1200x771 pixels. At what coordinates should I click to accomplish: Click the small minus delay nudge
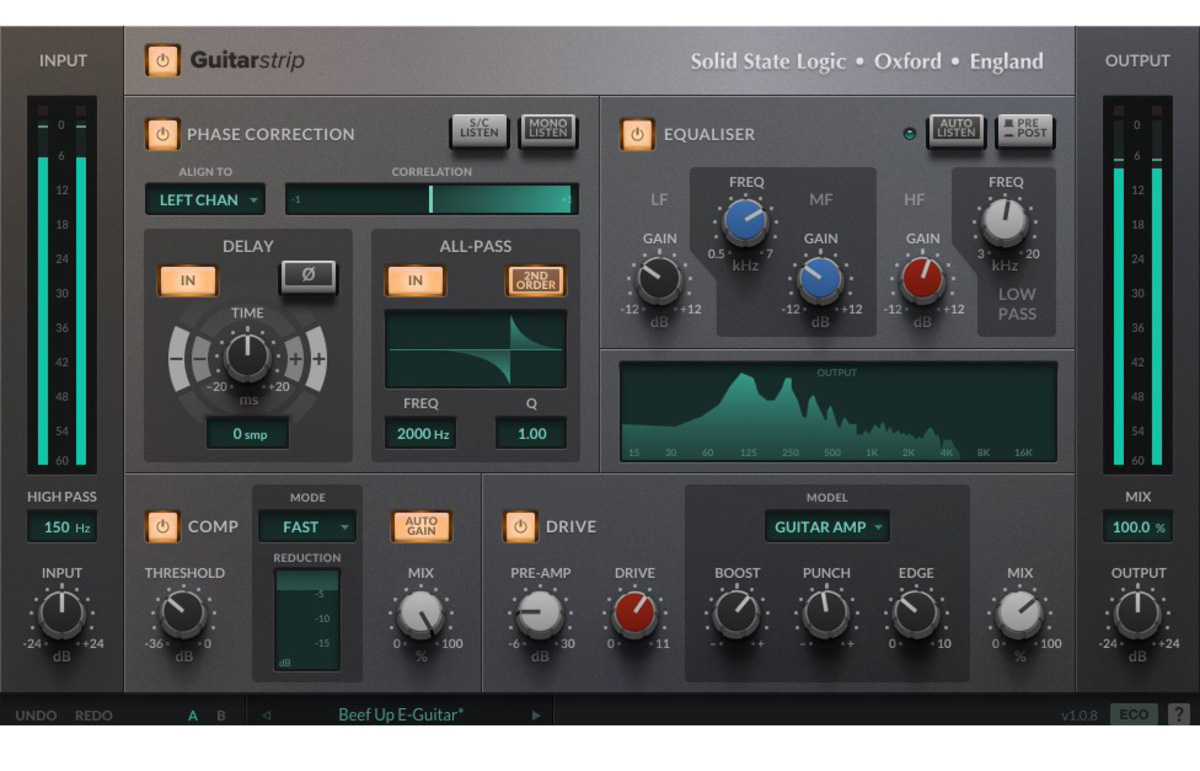200,358
